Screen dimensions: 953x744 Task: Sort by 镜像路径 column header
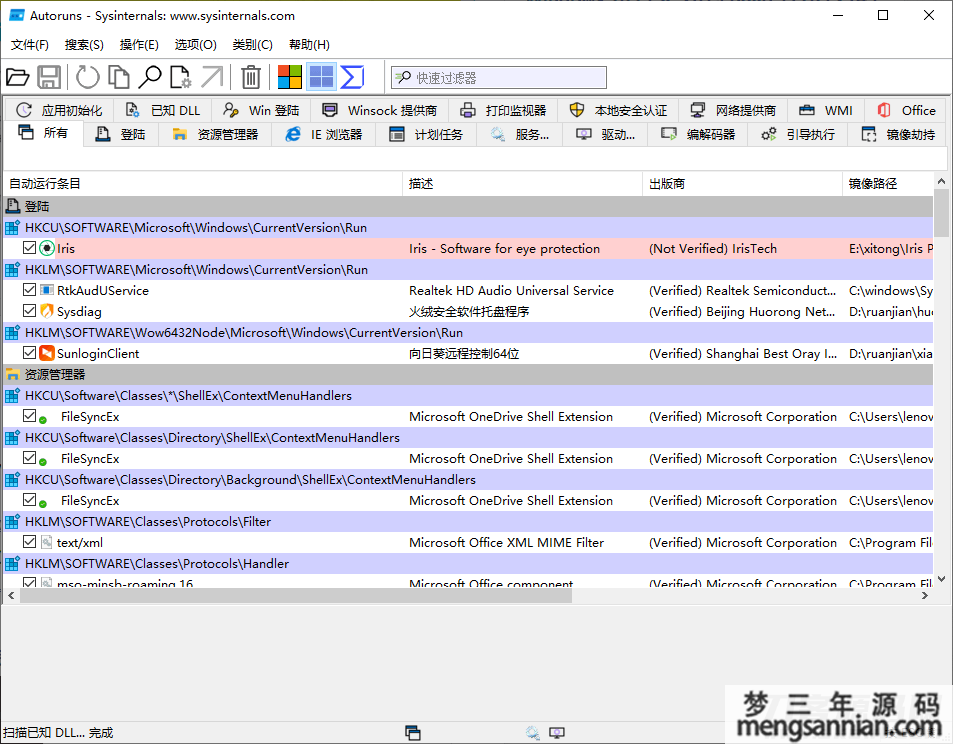888,184
